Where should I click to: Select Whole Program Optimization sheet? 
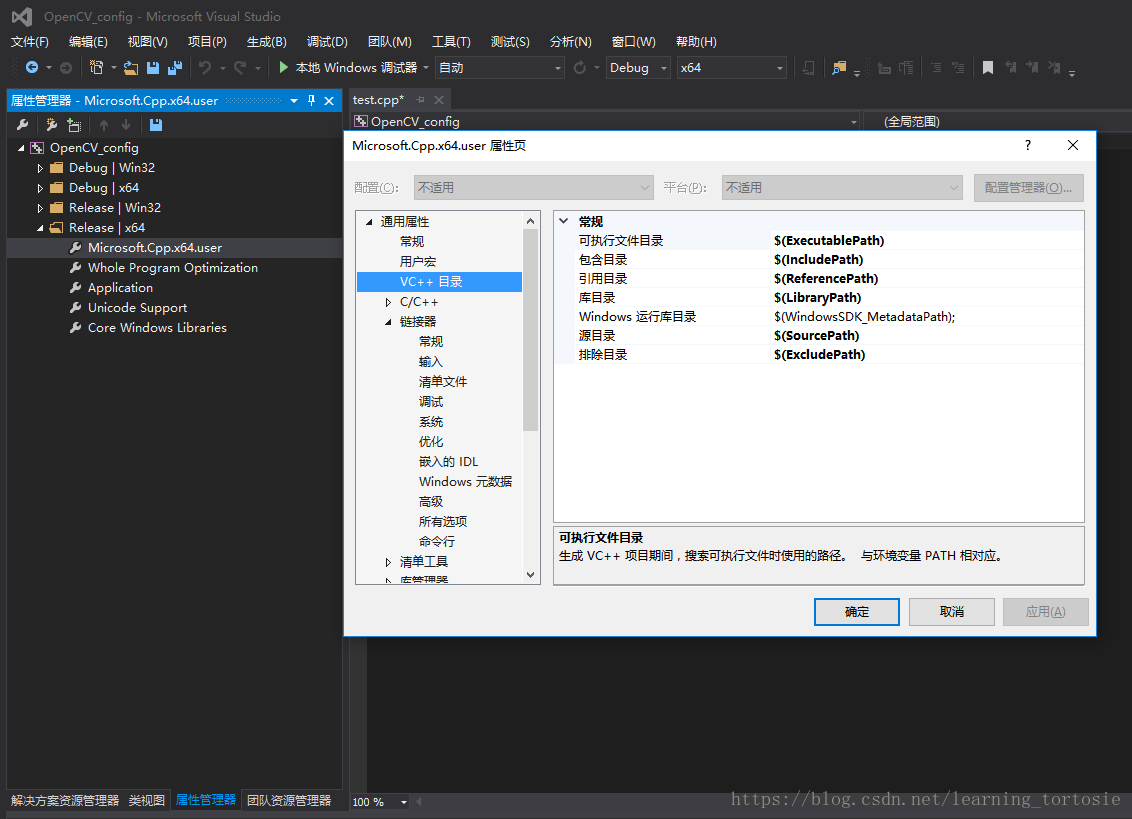[x=173, y=268]
